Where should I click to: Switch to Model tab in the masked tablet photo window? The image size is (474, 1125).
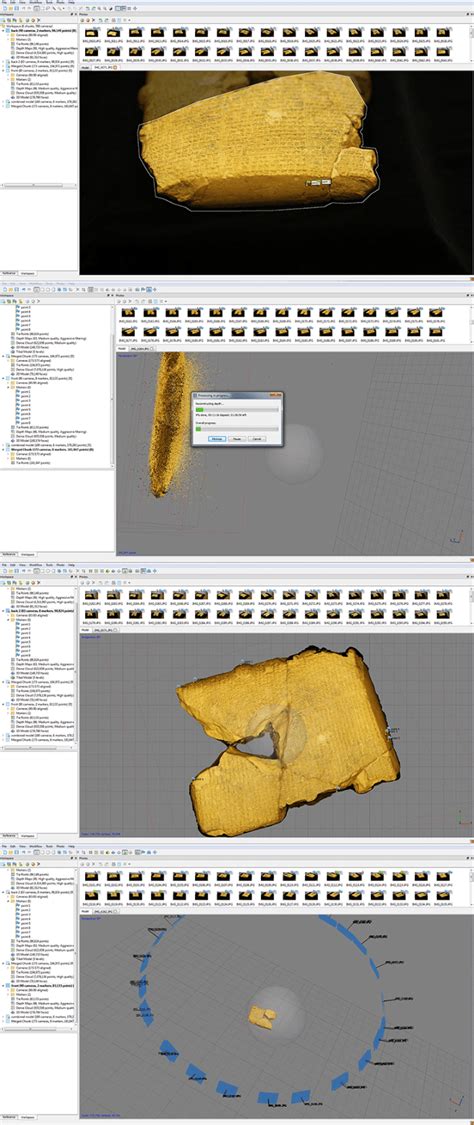pyautogui.click(x=85, y=68)
